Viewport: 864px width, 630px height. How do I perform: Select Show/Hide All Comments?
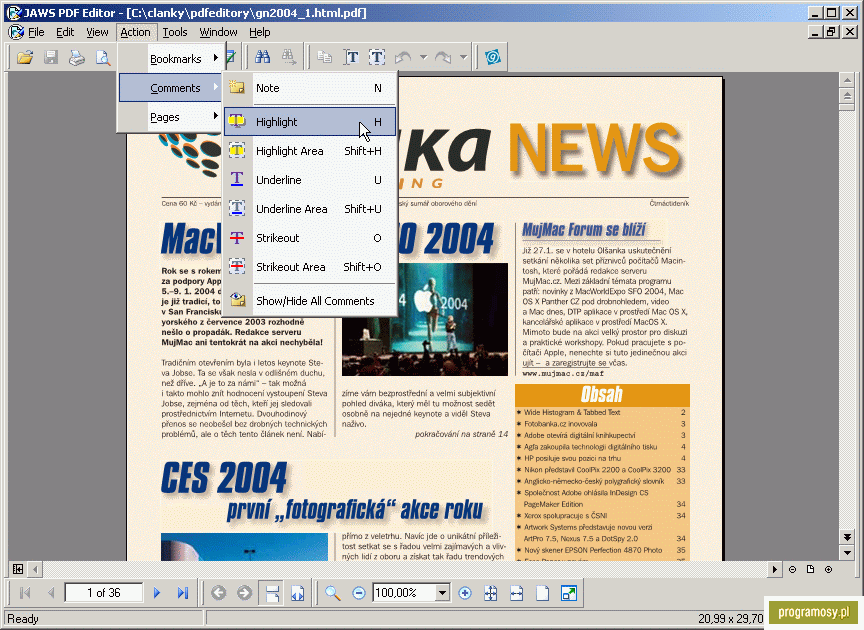pos(310,300)
